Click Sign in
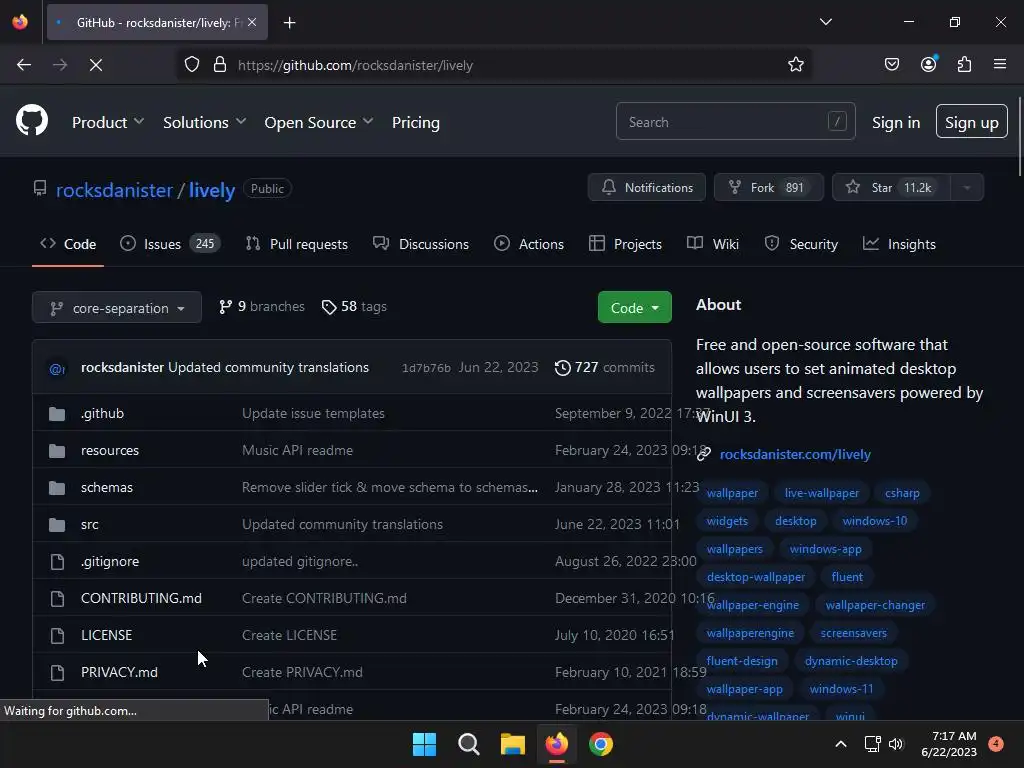1024x768 pixels. click(x=895, y=122)
